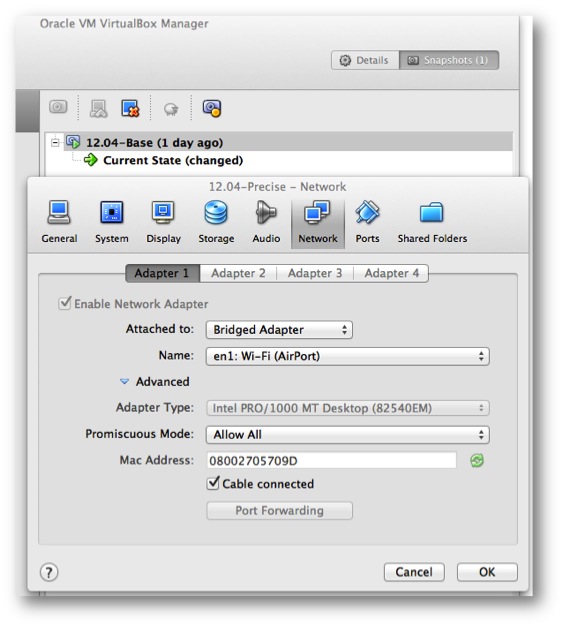Open the Attached to dropdown
The width and height of the screenshot is (564, 628).
pyautogui.click(x=279, y=330)
